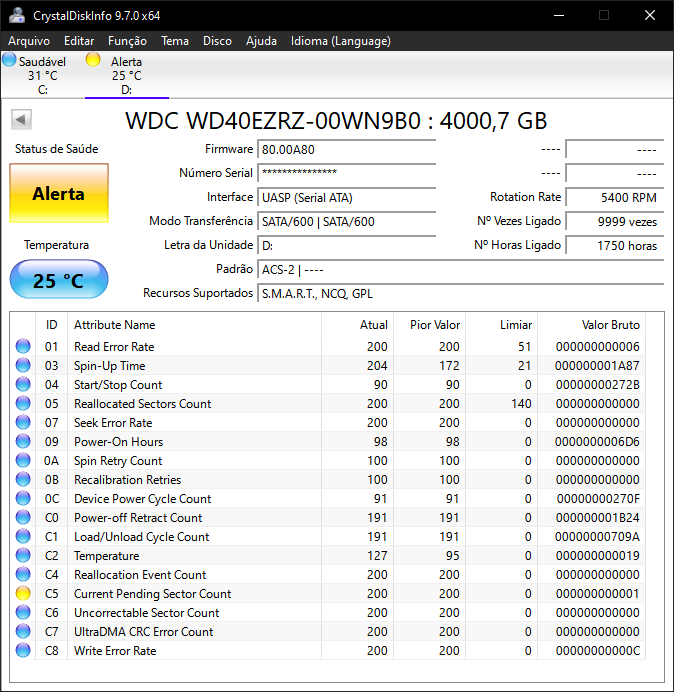Open the Tema menu
The width and height of the screenshot is (674, 692).
pyautogui.click(x=175, y=41)
